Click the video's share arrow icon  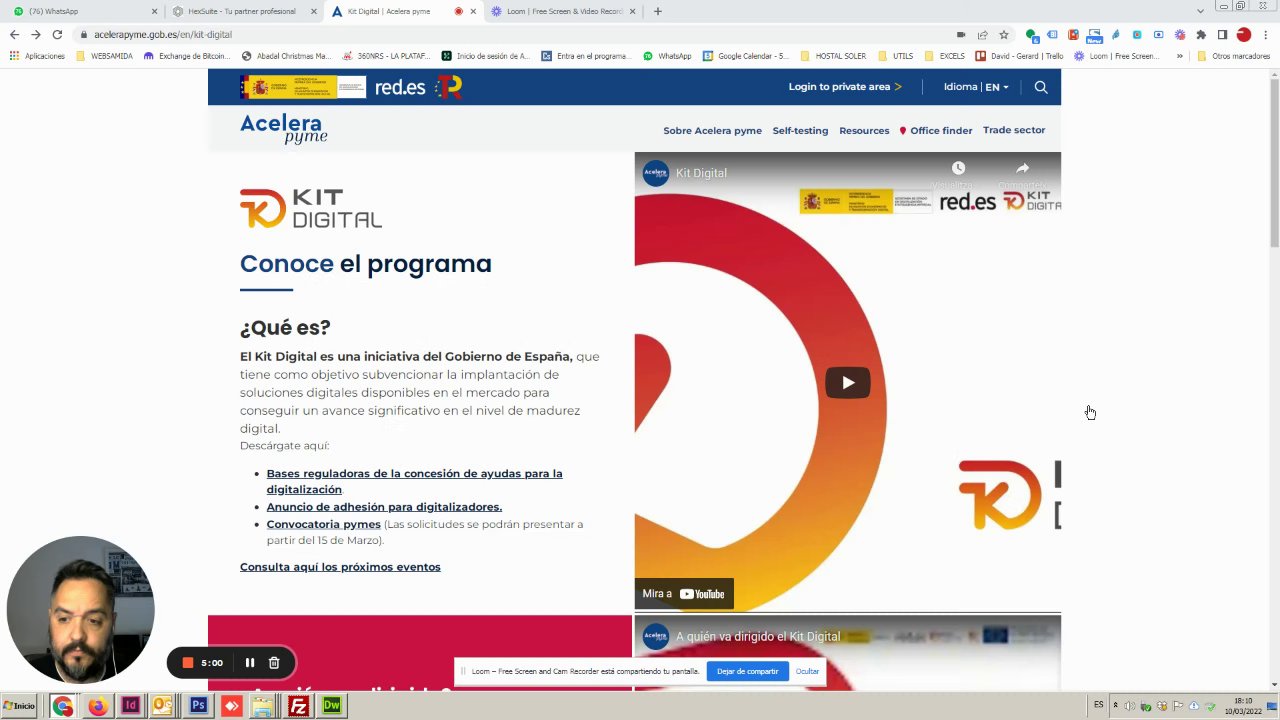coord(1022,168)
